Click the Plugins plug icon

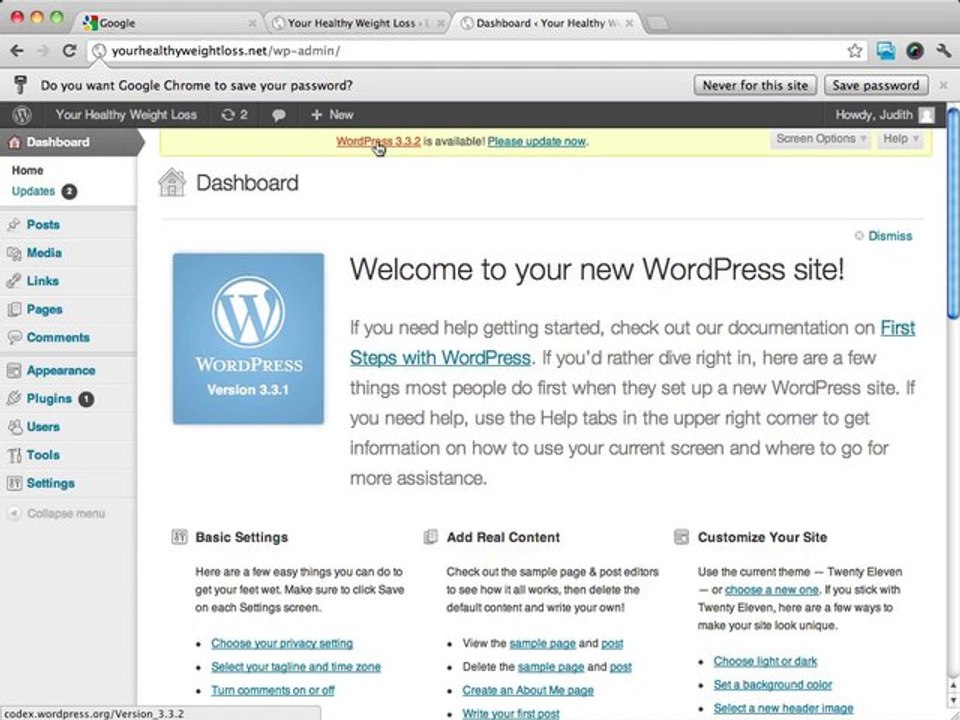pyautogui.click(x=14, y=399)
